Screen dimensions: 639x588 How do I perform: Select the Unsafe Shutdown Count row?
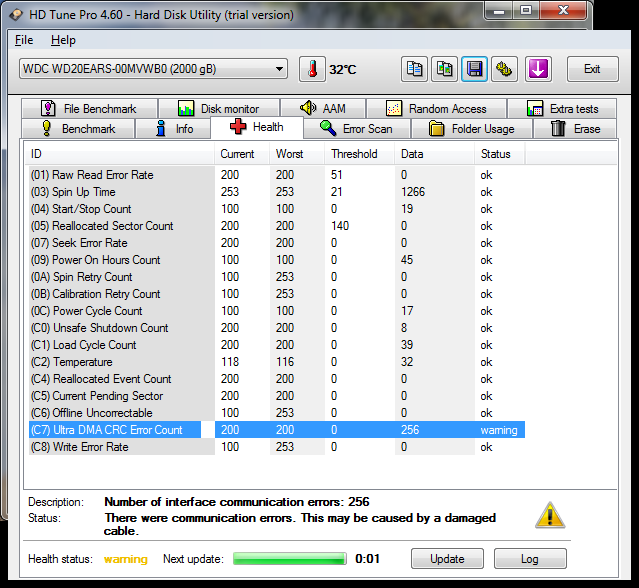pyautogui.click(x=277, y=328)
